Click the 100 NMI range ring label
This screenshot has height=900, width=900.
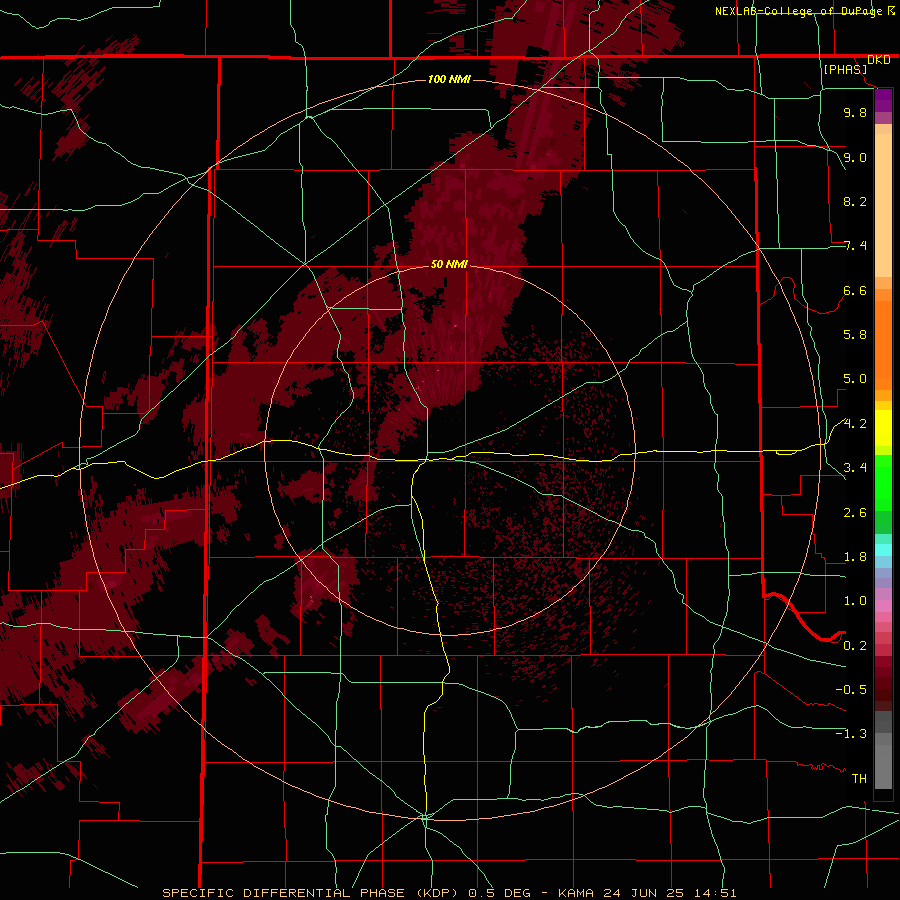tap(449, 79)
